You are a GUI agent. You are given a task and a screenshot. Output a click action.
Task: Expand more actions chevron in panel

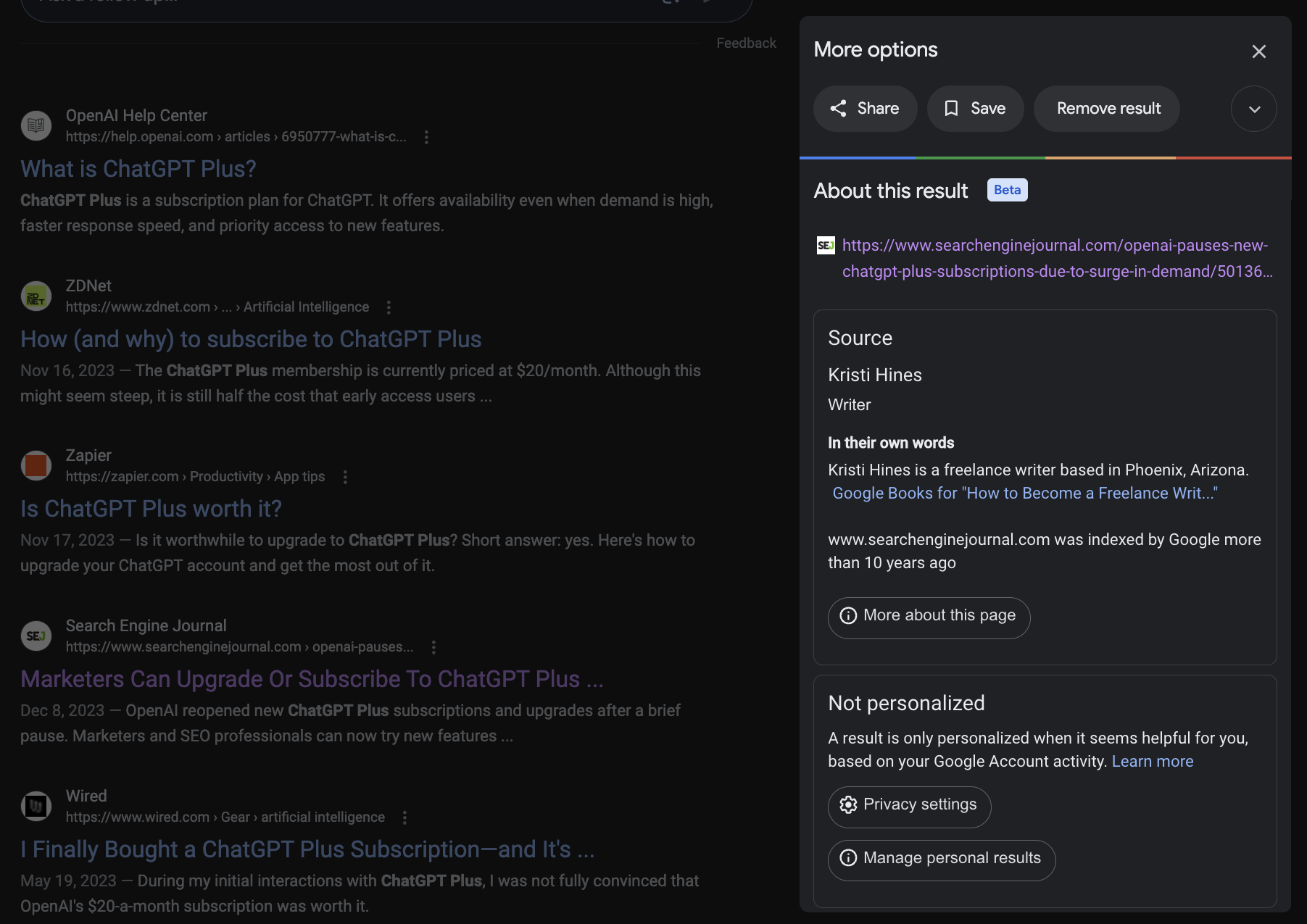(1253, 109)
